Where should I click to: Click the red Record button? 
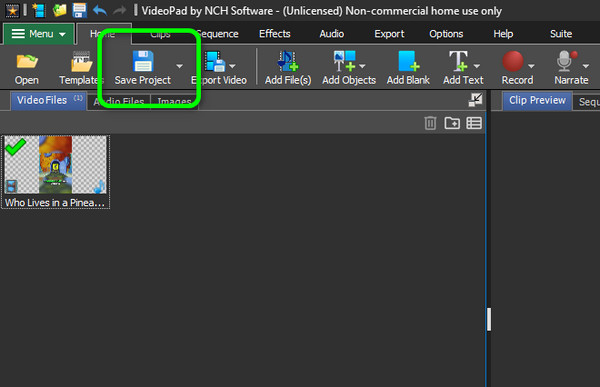coord(517,69)
